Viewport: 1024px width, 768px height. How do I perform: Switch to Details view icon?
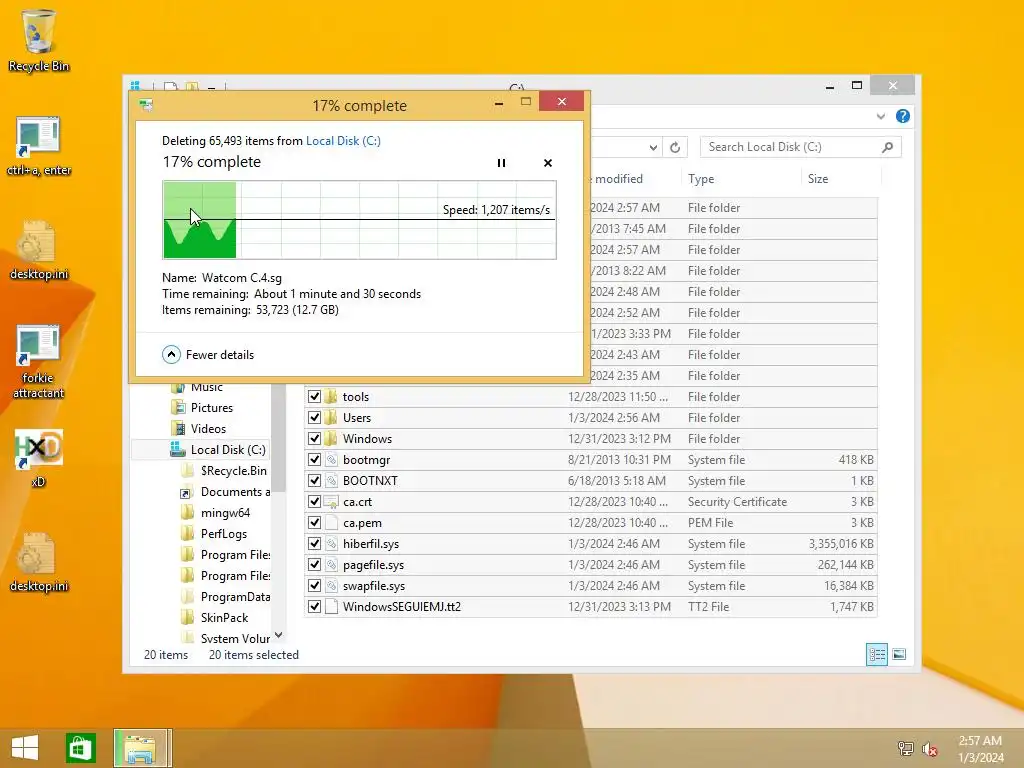[876, 654]
